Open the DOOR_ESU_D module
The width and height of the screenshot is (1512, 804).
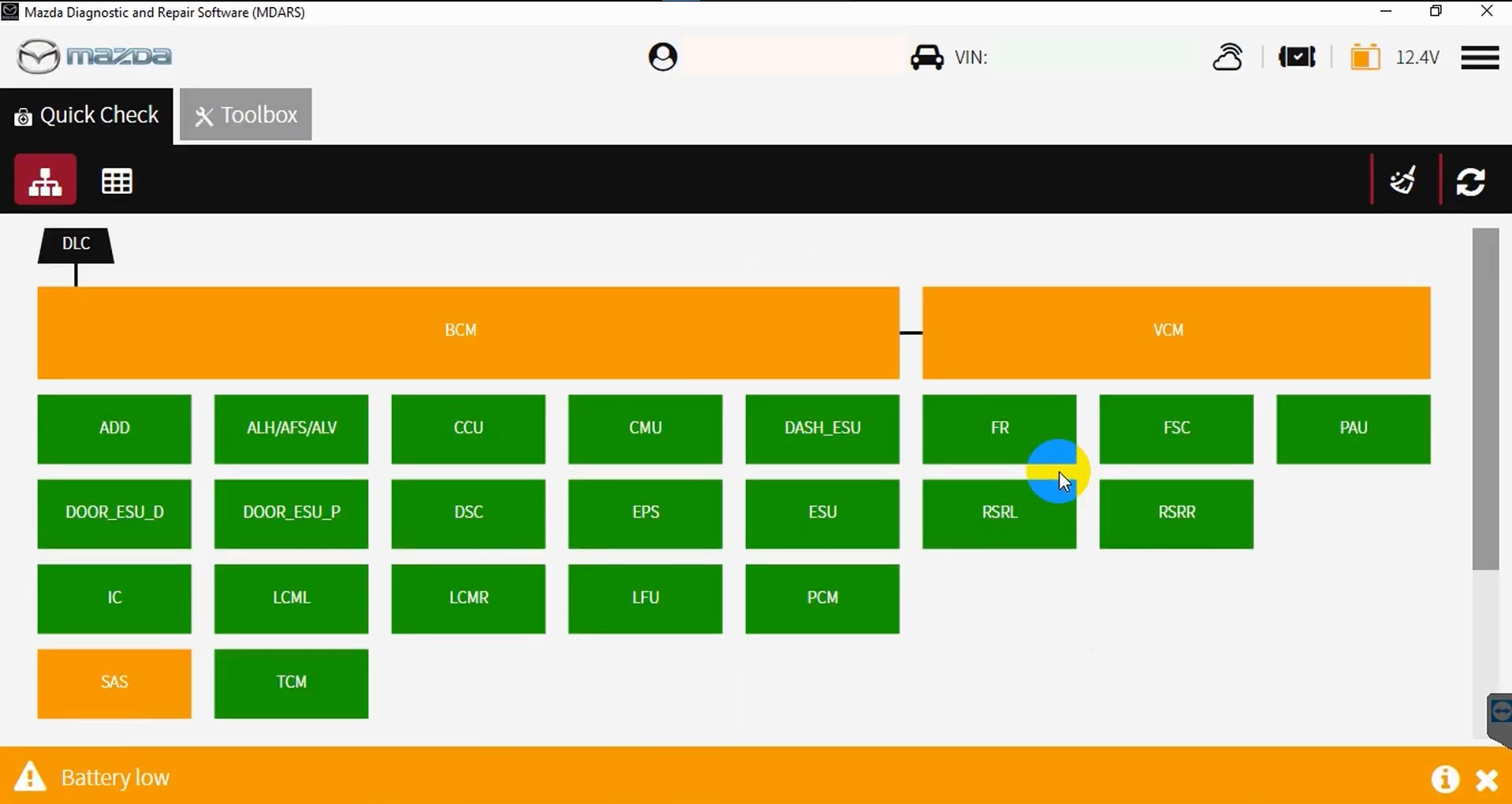[114, 514]
